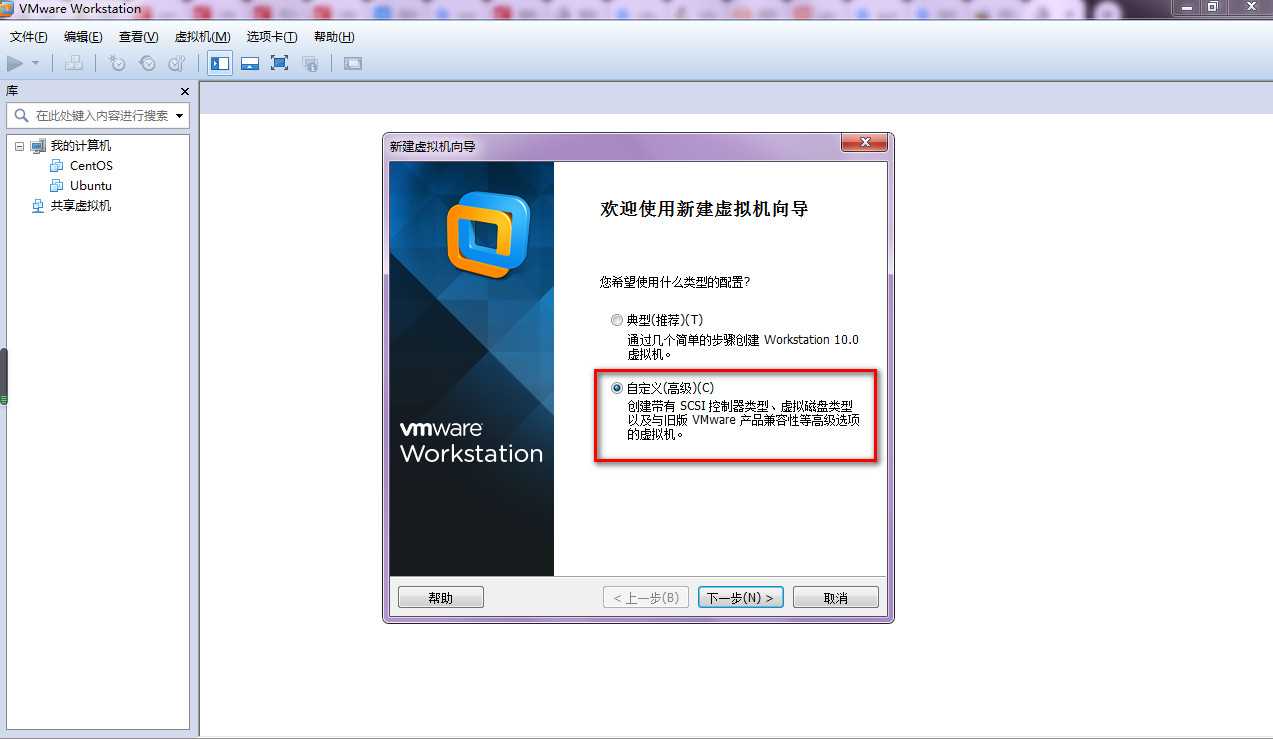The height and width of the screenshot is (740, 1273).
Task: Click the 欢迎使用新建虚拟机向导 heading
Action: (x=704, y=209)
